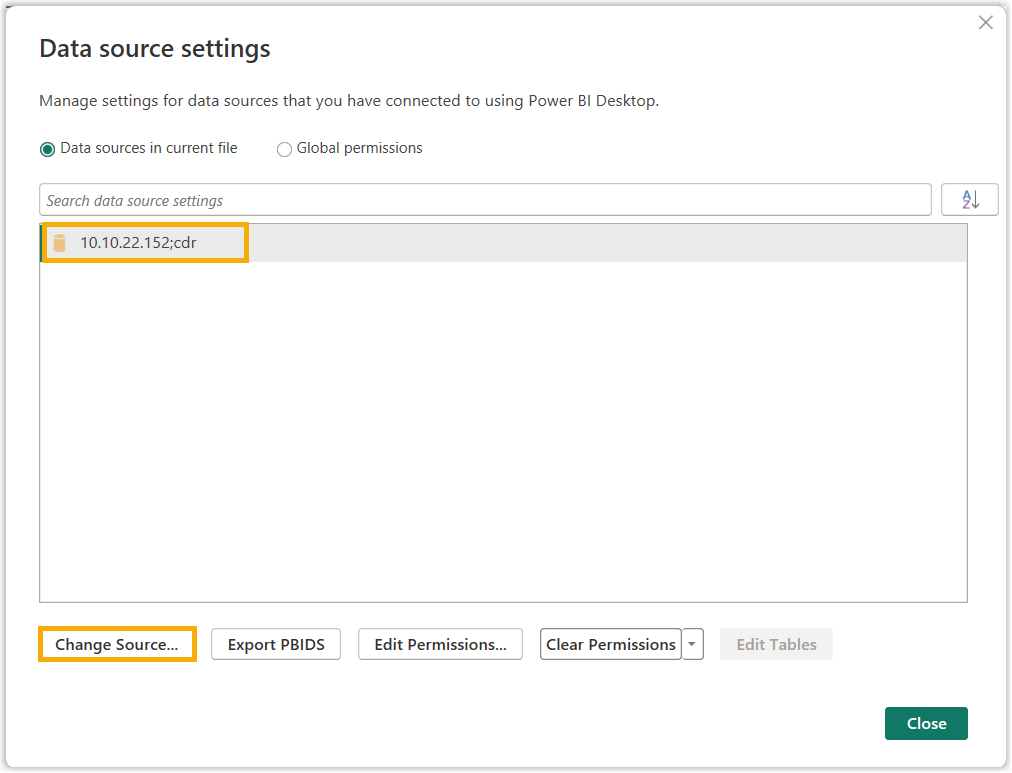1012x773 pixels.
Task: Select the 10.10.22.152;cdr data source entry
Action: pyautogui.click(x=503, y=243)
